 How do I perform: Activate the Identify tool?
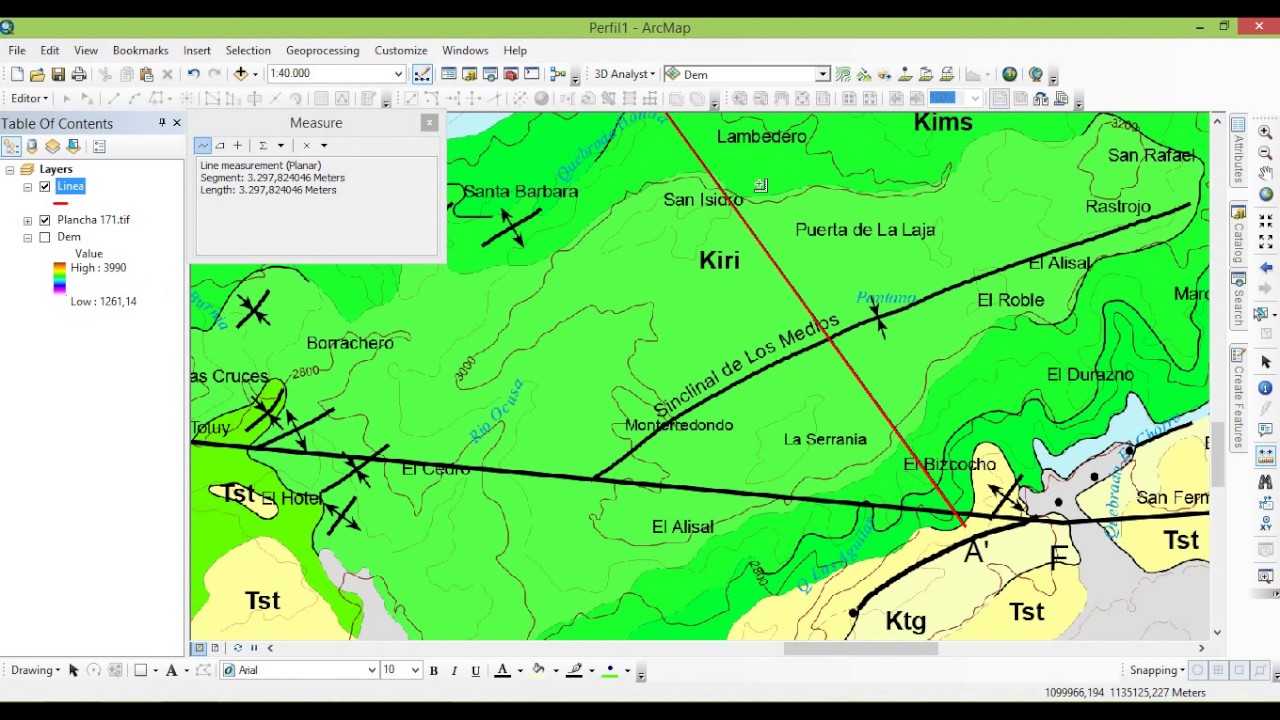pyautogui.click(x=1265, y=387)
